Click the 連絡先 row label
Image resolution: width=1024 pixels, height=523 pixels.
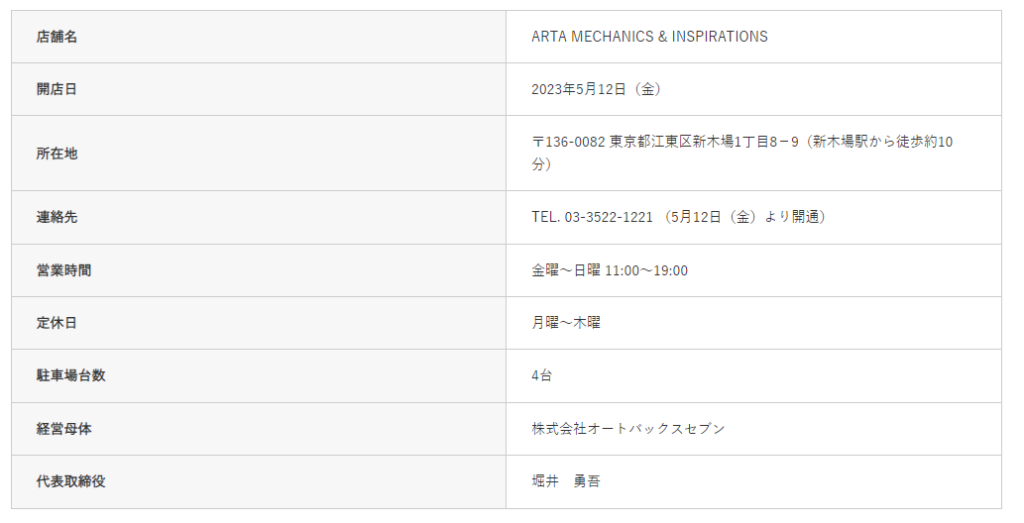[x=57, y=217]
